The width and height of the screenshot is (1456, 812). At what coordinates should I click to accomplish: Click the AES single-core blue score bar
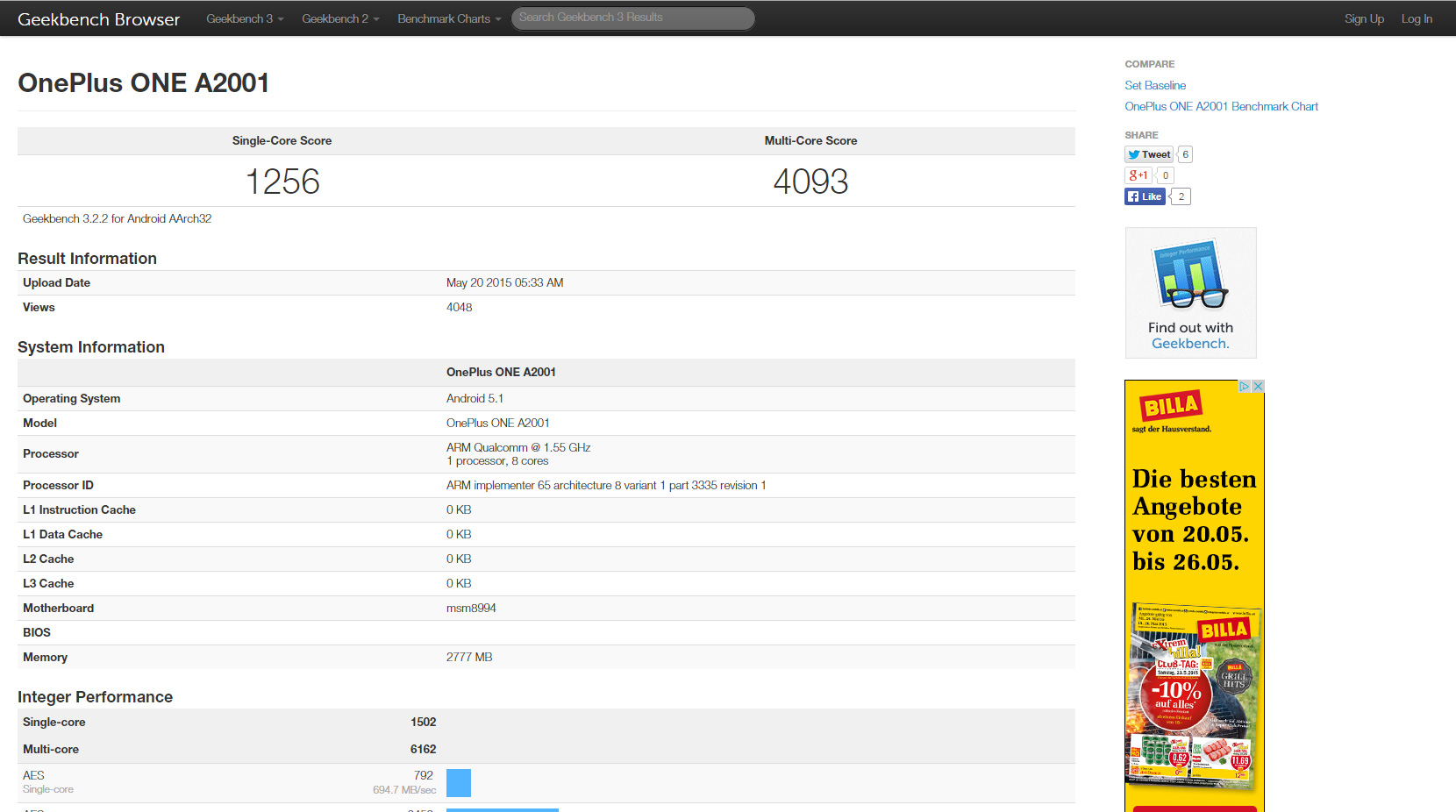point(459,783)
